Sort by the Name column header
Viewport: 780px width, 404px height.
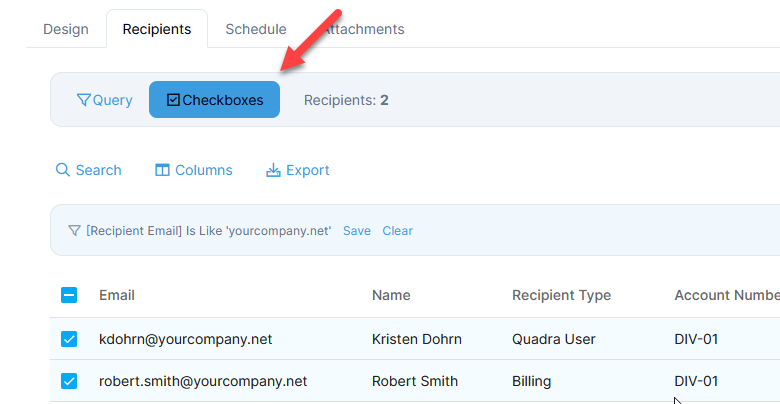391,295
